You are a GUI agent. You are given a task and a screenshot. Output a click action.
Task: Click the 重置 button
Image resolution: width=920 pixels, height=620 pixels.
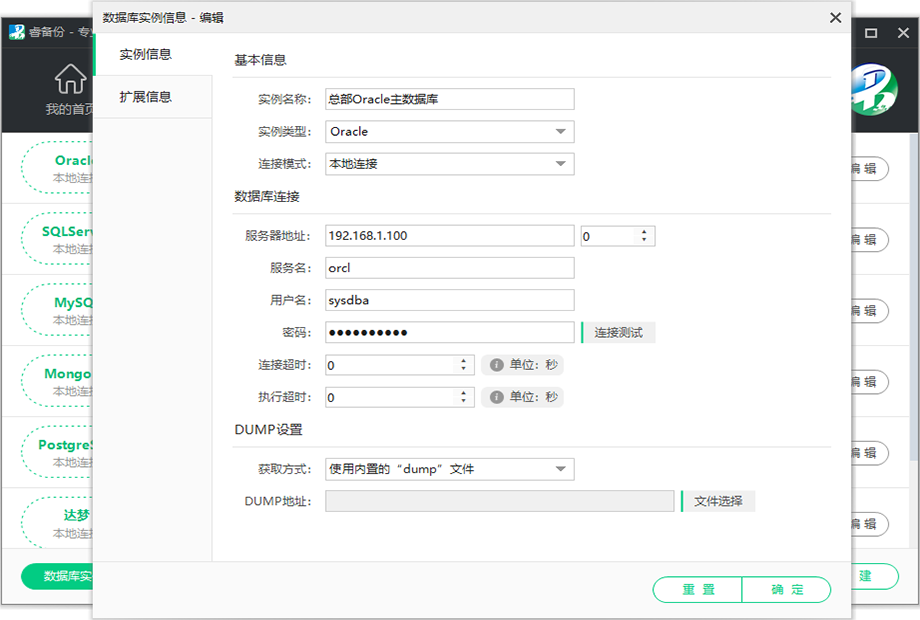pos(698,589)
